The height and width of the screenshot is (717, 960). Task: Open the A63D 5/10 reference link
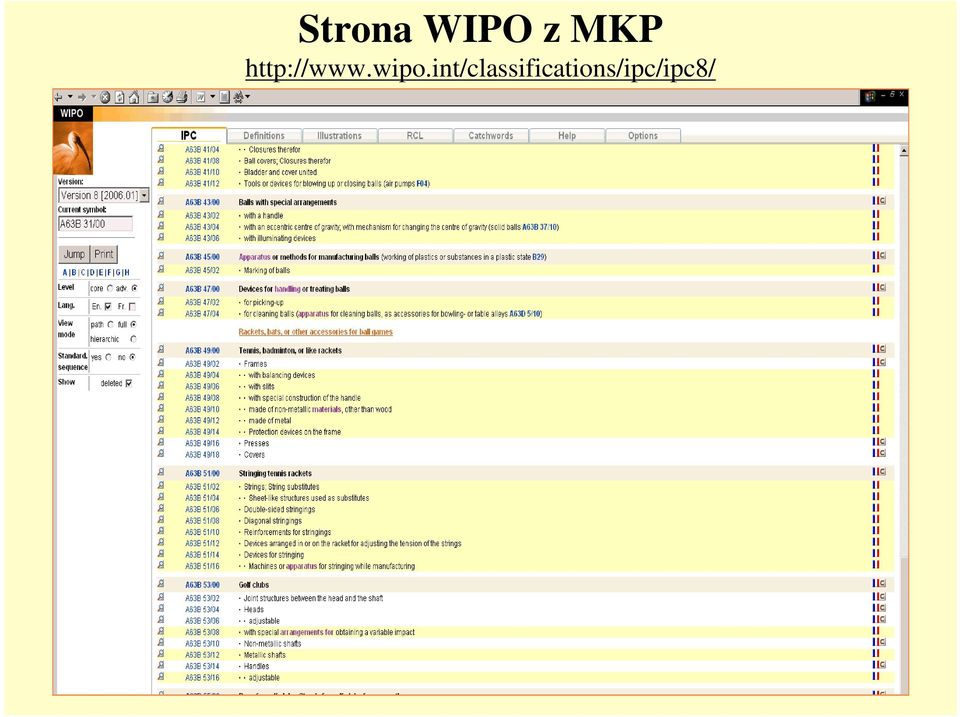pyautogui.click(x=525, y=314)
